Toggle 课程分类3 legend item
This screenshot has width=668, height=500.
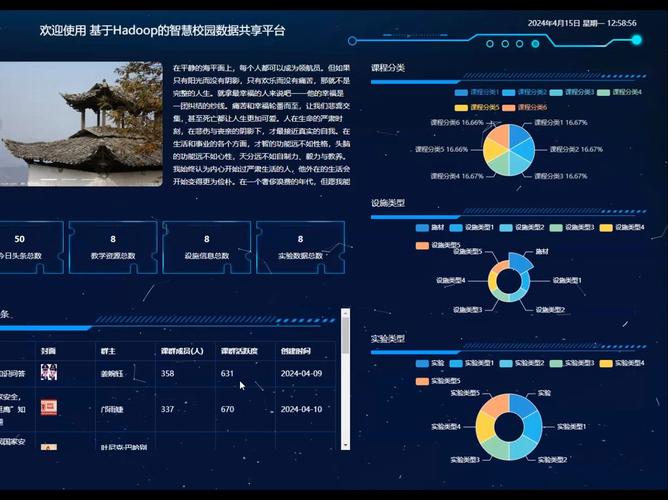pyautogui.click(x=572, y=92)
